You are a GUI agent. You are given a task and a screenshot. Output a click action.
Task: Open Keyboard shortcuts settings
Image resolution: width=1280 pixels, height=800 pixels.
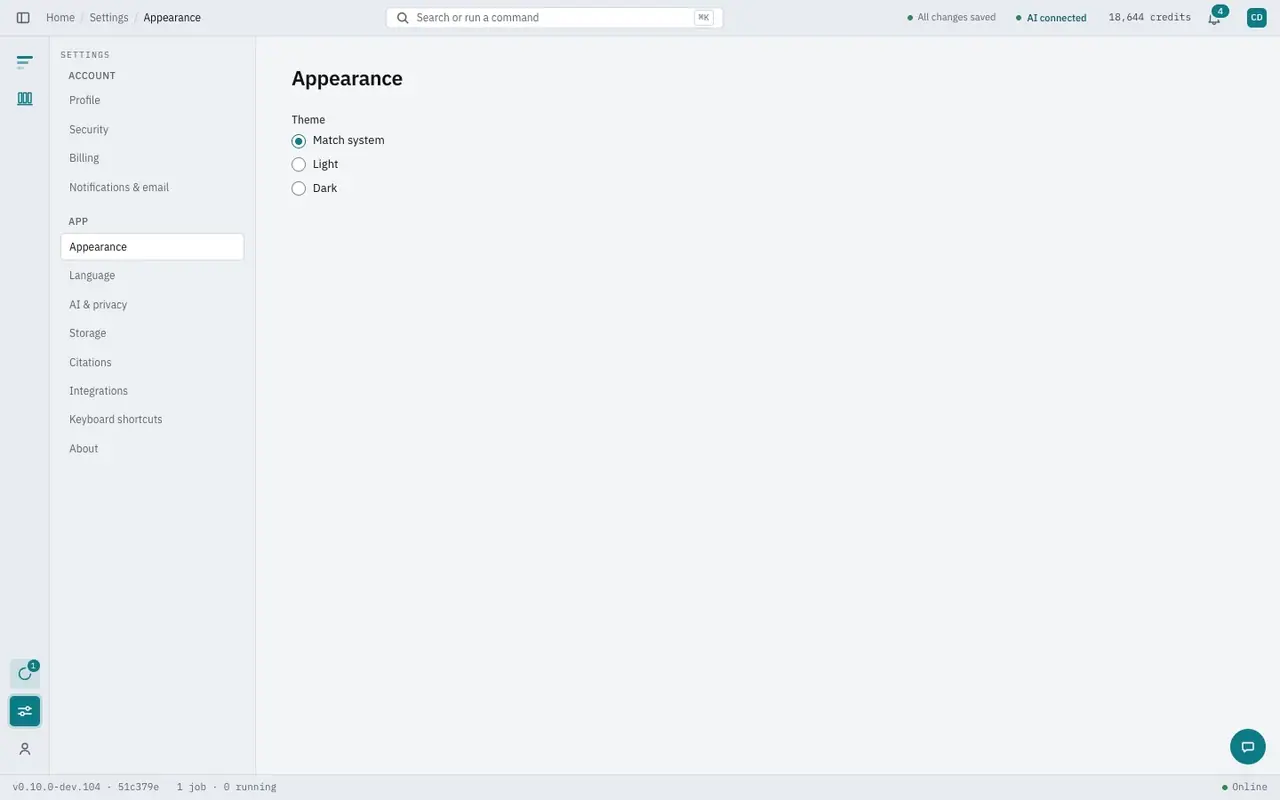pyautogui.click(x=152, y=419)
